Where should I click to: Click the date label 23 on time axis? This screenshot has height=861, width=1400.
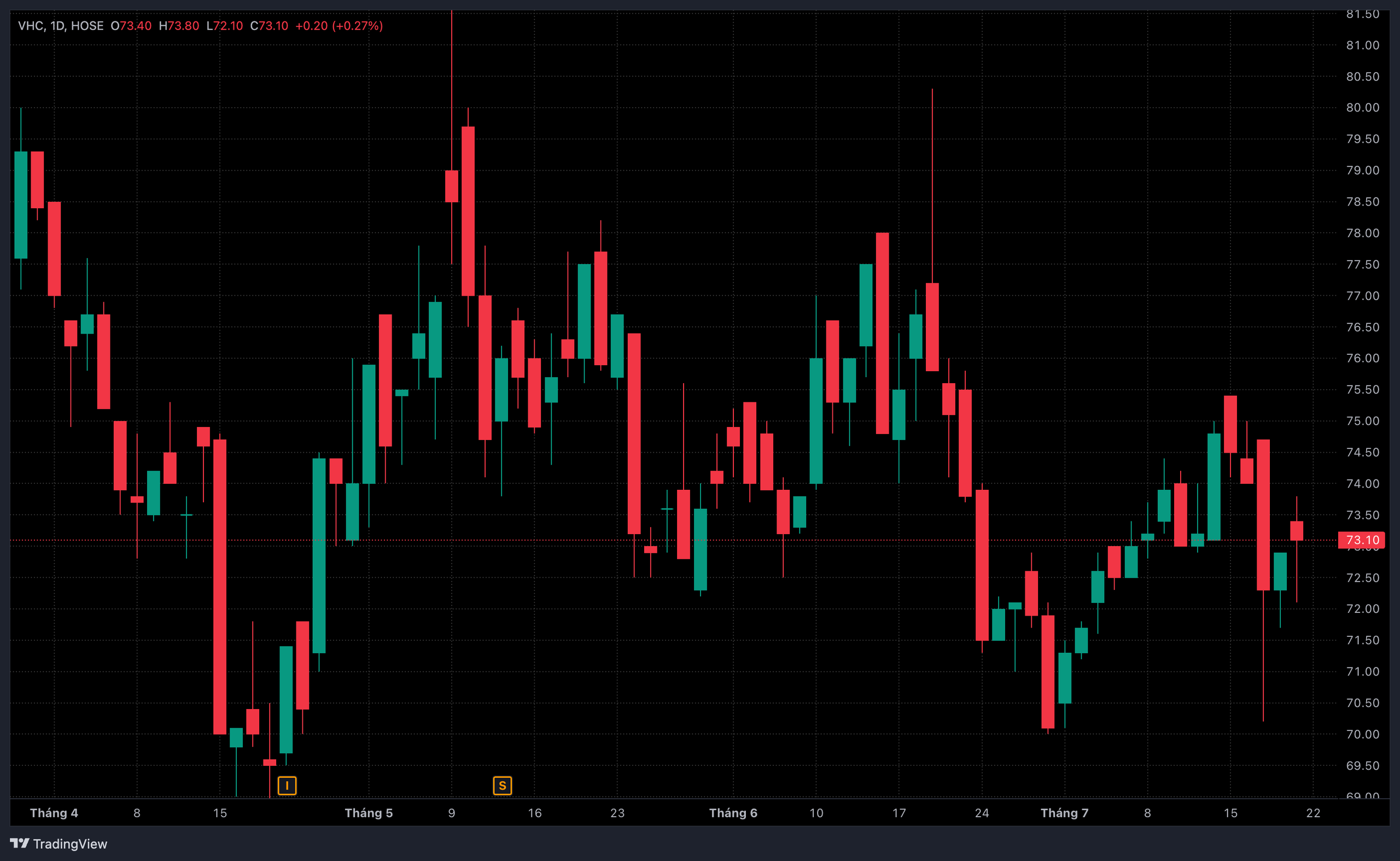[x=617, y=813]
